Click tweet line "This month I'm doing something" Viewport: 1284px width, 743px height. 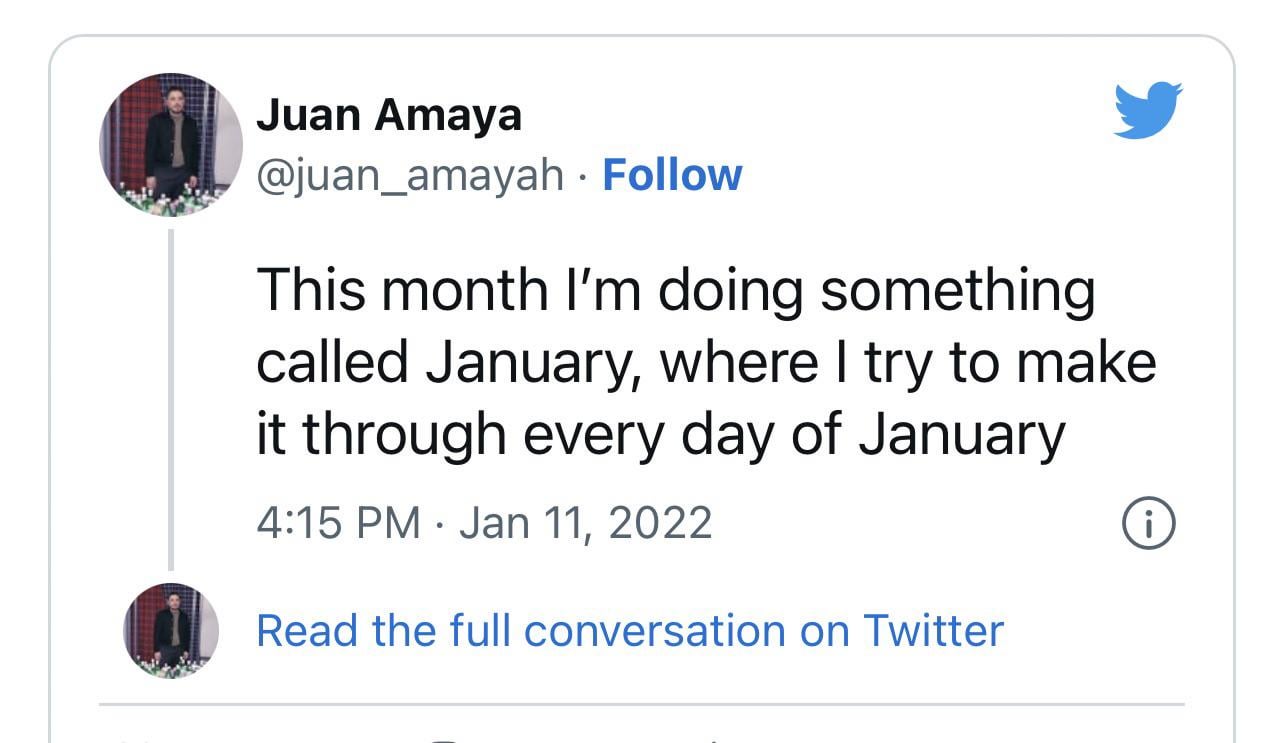676,290
